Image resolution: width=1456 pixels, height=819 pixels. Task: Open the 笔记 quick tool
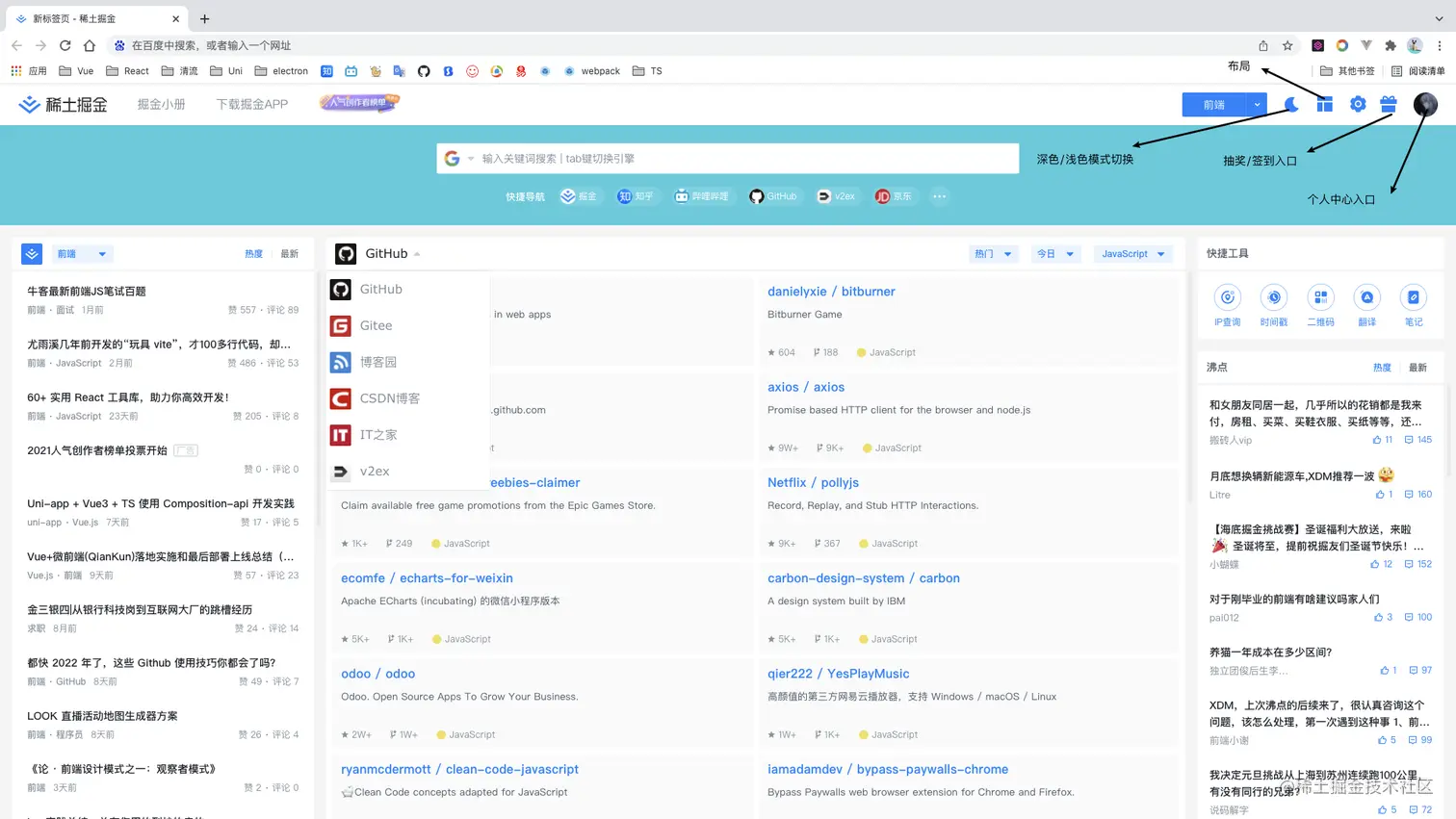pos(1414,306)
